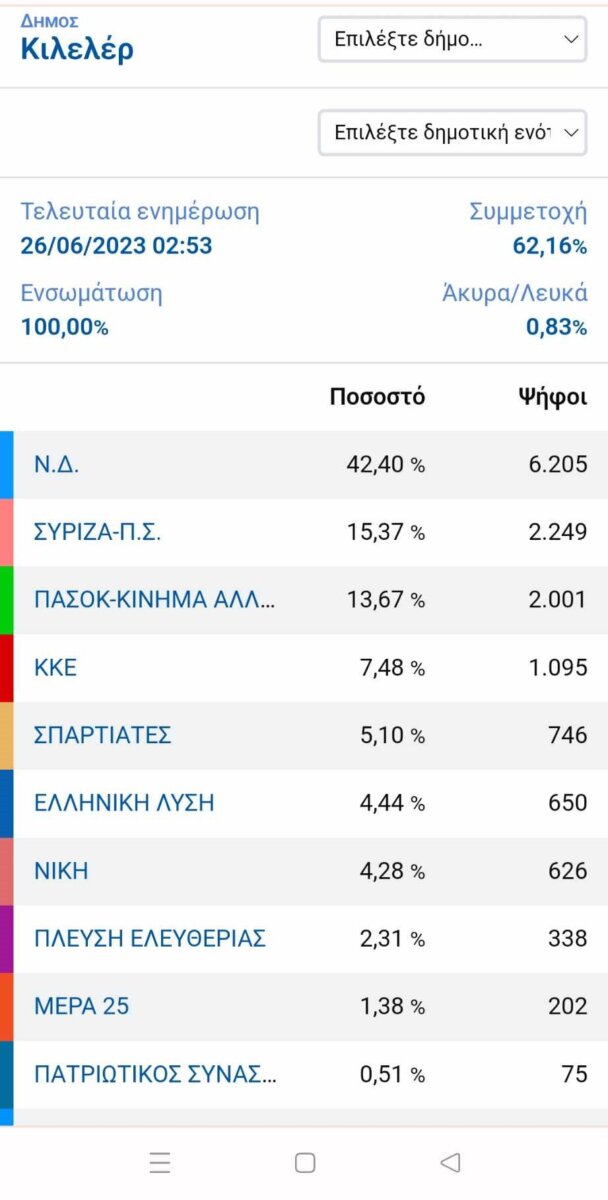608x1200 pixels.
Task: Select the ΣΥΡΙΖΑ-Π.Σ. party link
Action: coord(97,532)
